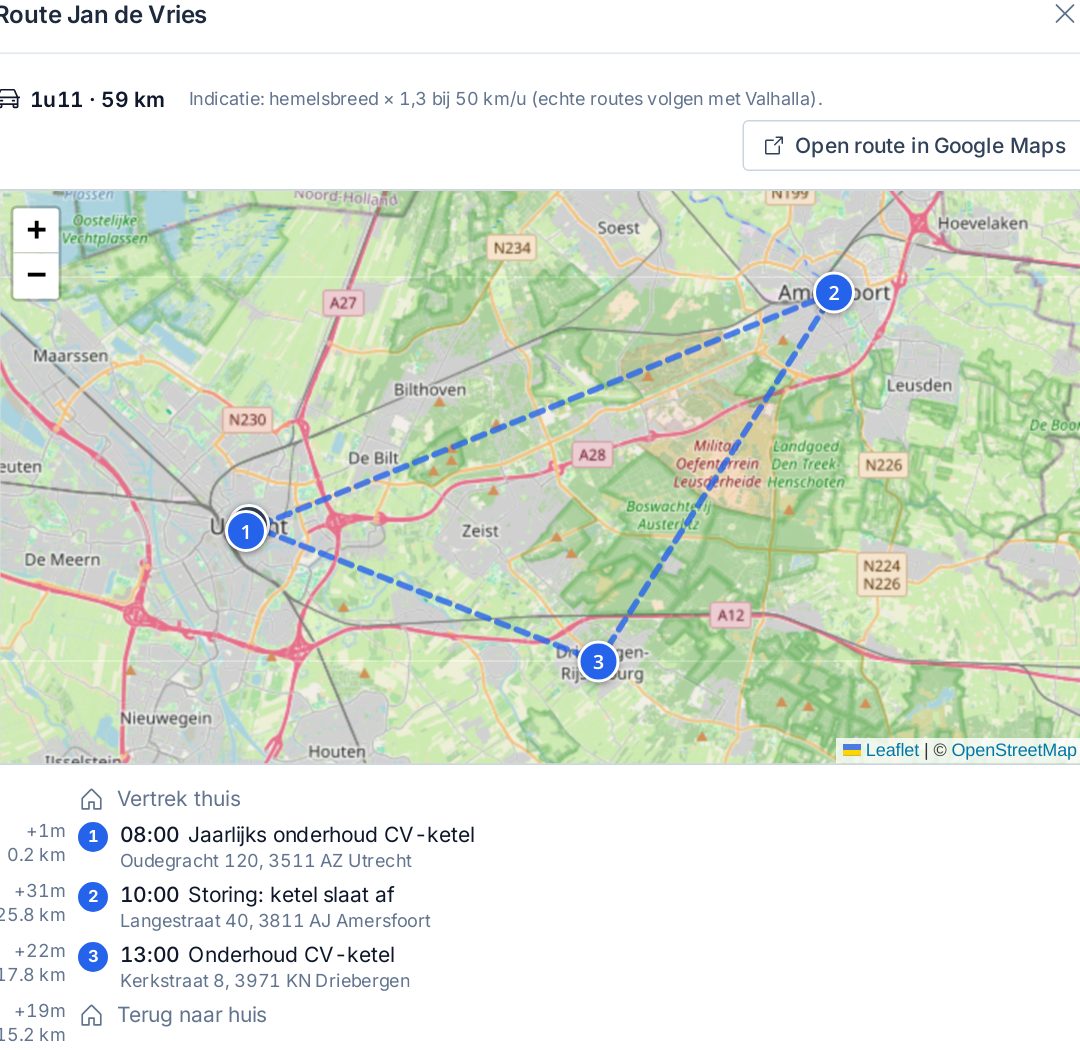The width and height of the screenshot is (1080, 1050).
Task: Select map marker 3 in Driebergen
Action: click(598, 662)
